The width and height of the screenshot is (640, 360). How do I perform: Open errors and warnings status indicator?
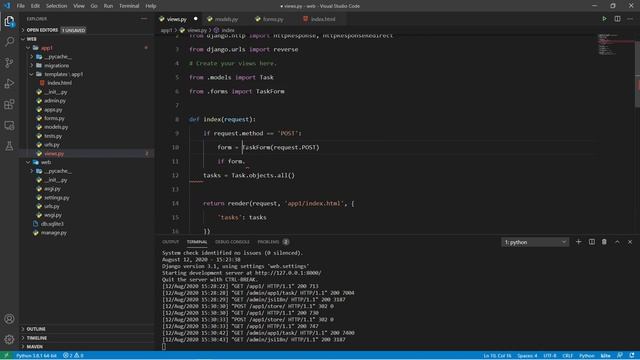click(x=73, y=356)
